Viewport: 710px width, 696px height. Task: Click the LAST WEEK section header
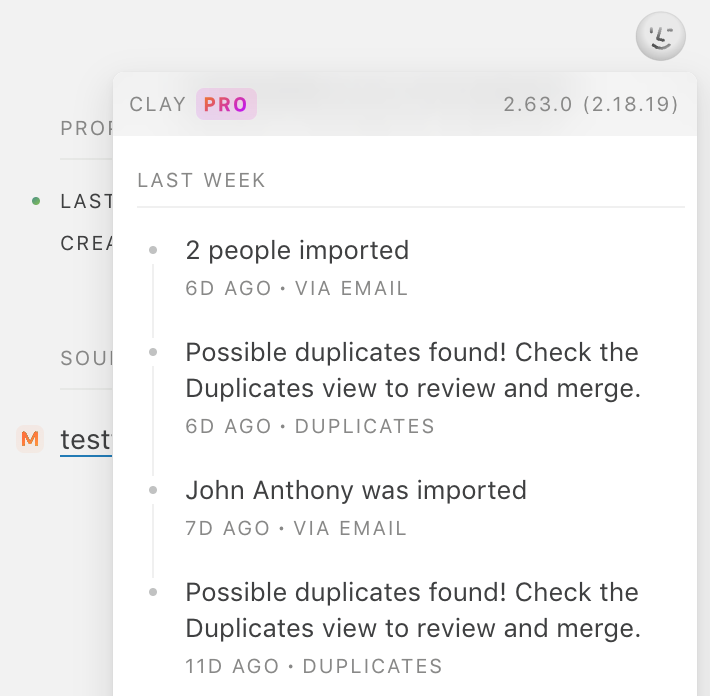click(x=202, y=181)
